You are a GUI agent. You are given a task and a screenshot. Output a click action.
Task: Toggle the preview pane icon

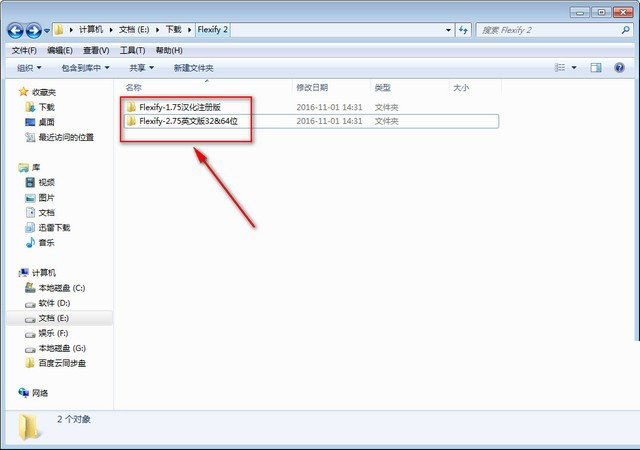596,68
